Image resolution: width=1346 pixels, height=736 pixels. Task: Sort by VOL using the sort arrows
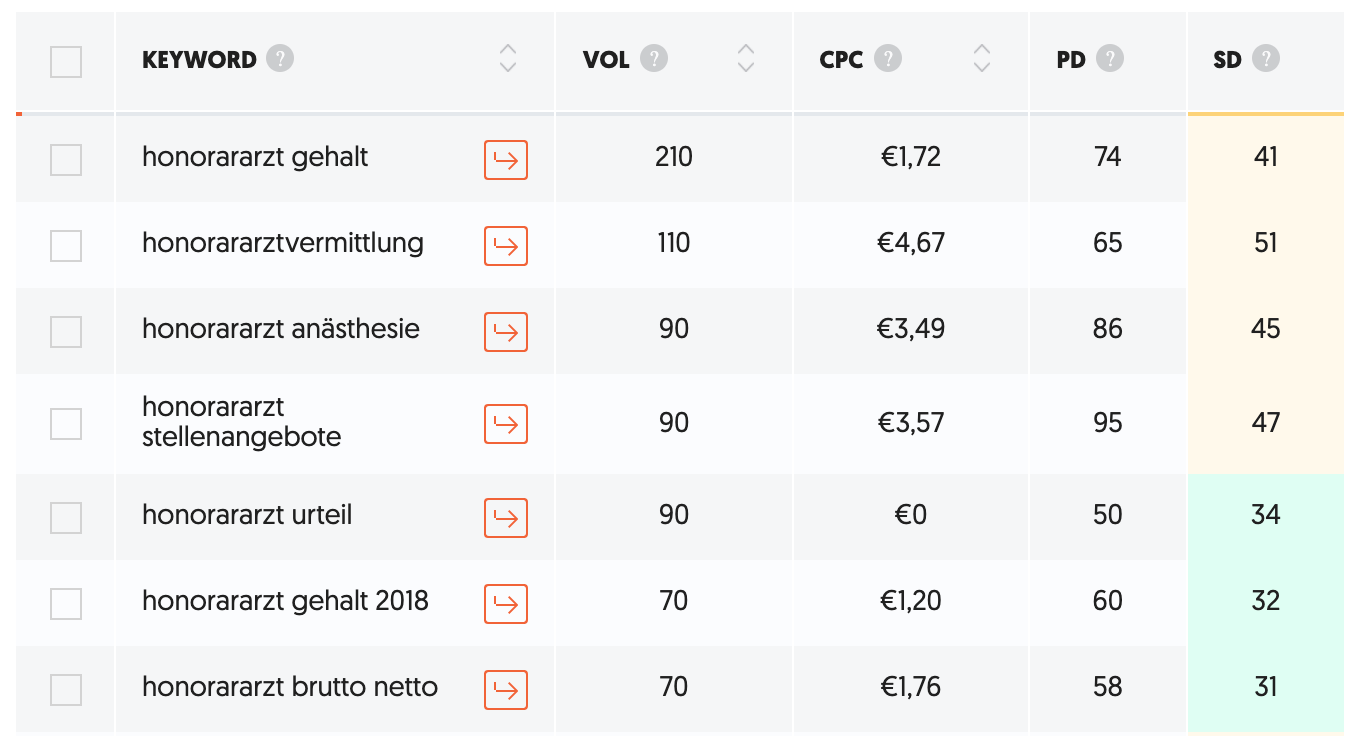pyautogui.click(x=745, y=58)
